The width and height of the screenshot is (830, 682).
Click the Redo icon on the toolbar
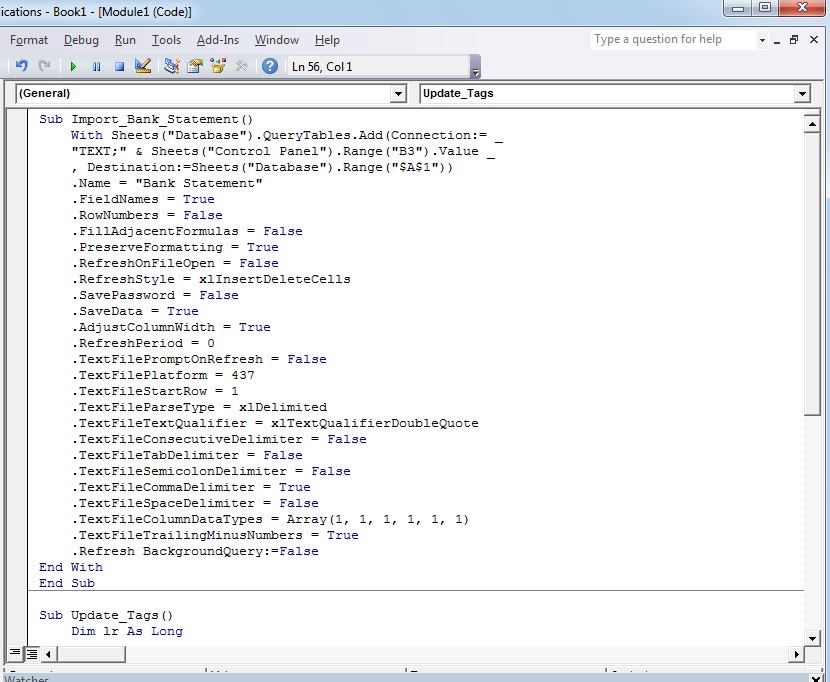click(x=44, y=64)
